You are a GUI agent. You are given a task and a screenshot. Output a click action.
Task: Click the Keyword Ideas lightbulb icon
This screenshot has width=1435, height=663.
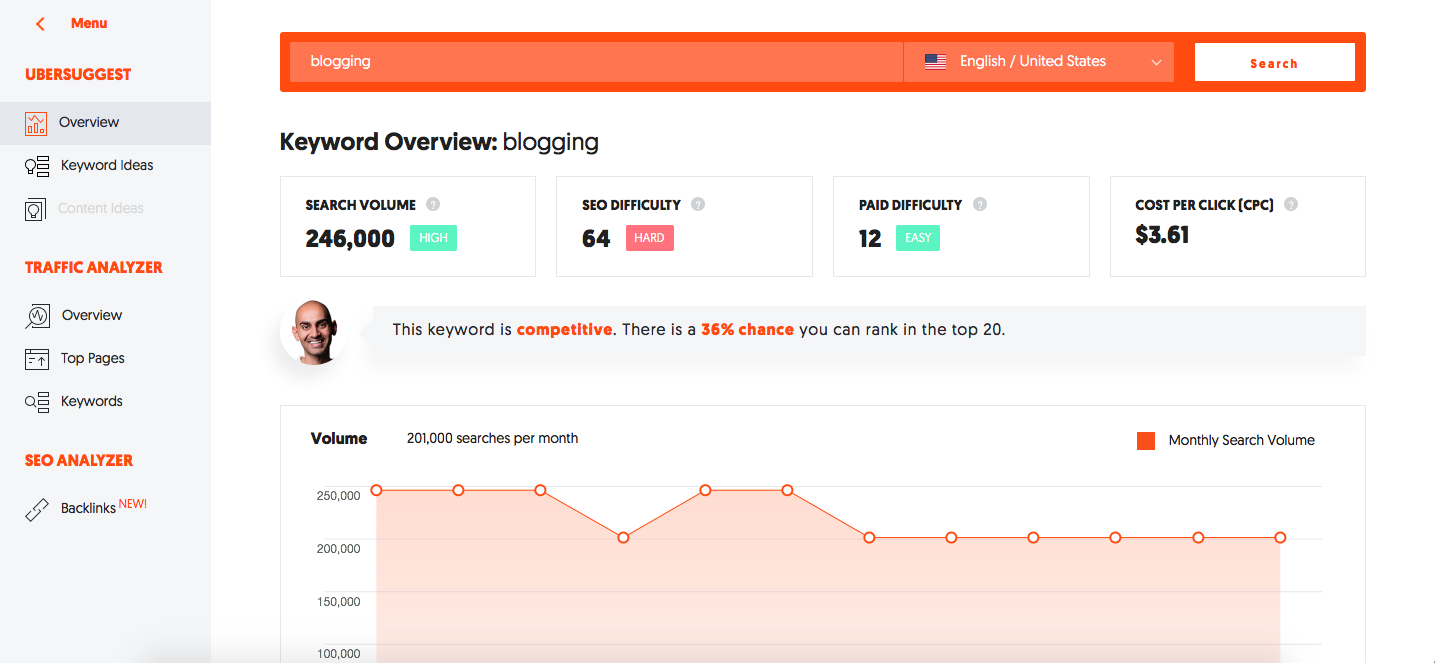(36, 166)
